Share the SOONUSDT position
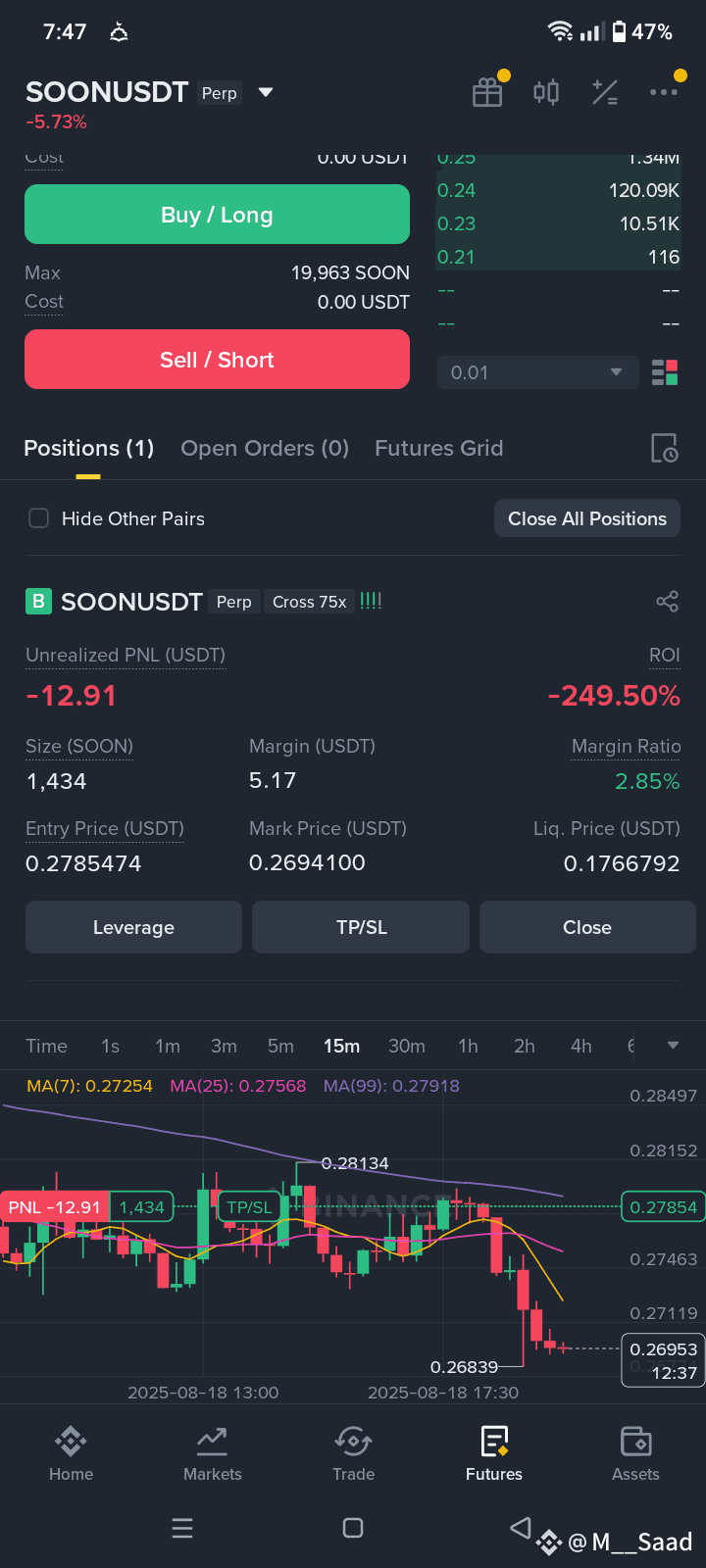 coord(667,602)
